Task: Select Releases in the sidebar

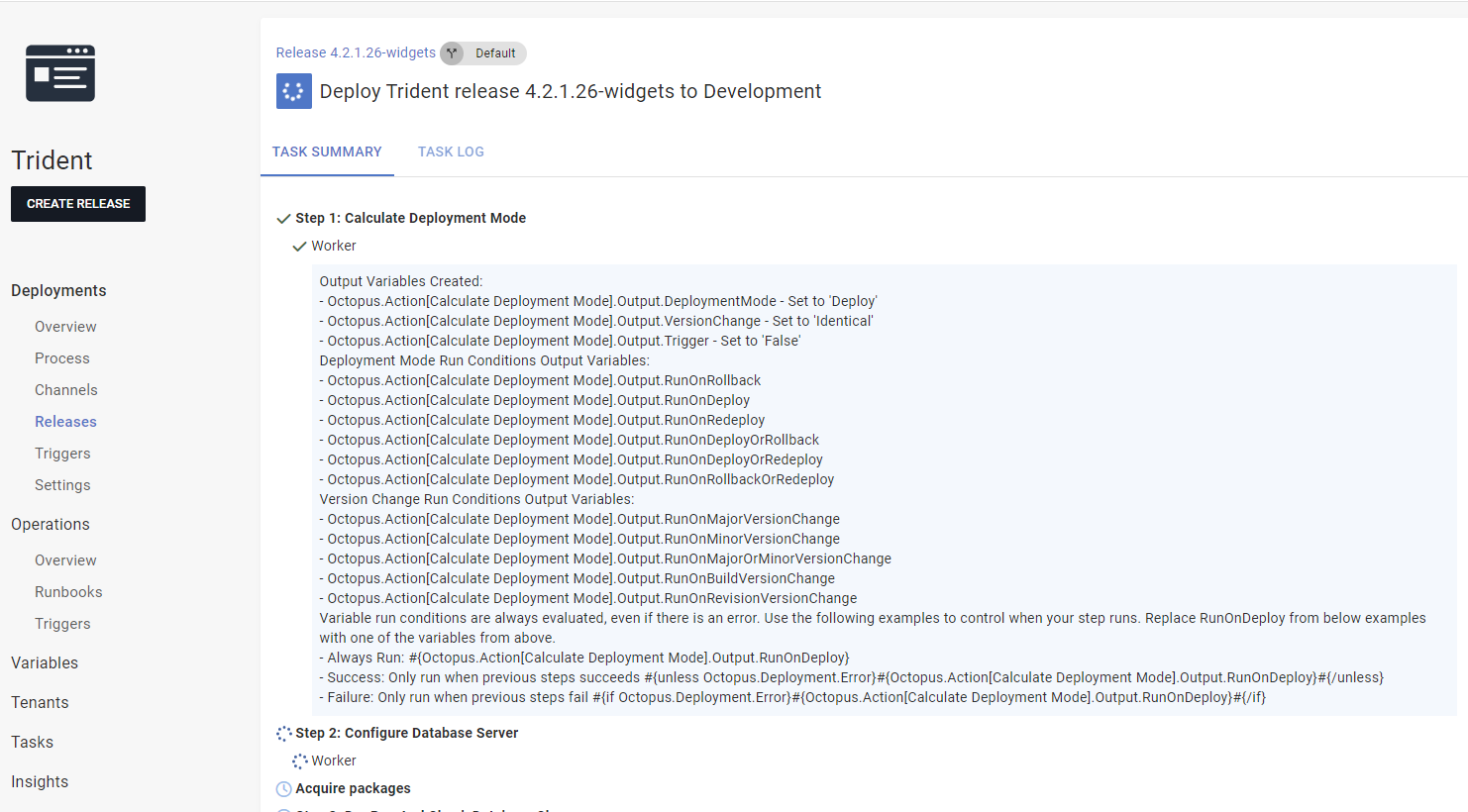Action: (x=65, y=422)
